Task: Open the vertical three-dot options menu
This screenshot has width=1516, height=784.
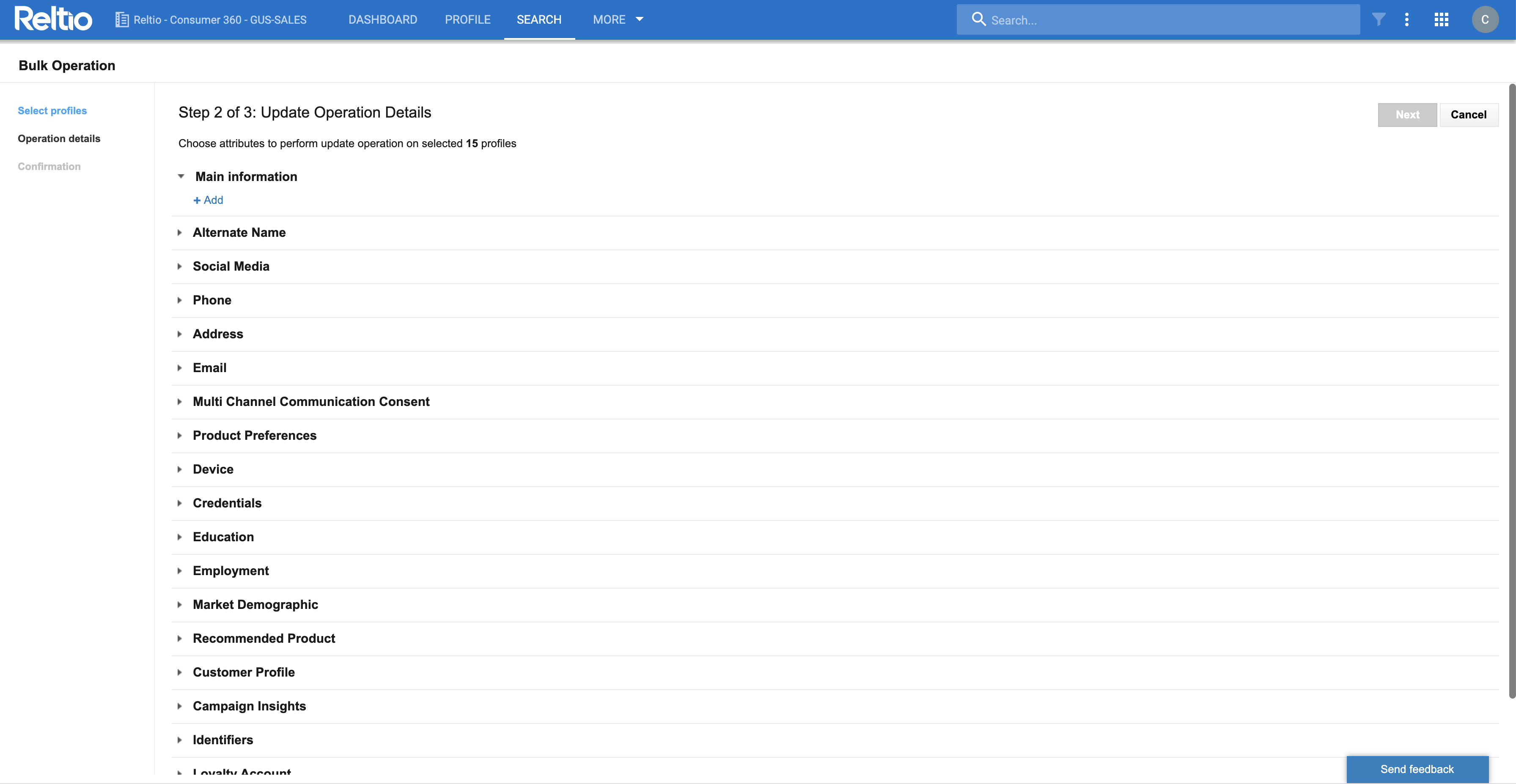Action: pyautogui.click(x=1407, y=19)
